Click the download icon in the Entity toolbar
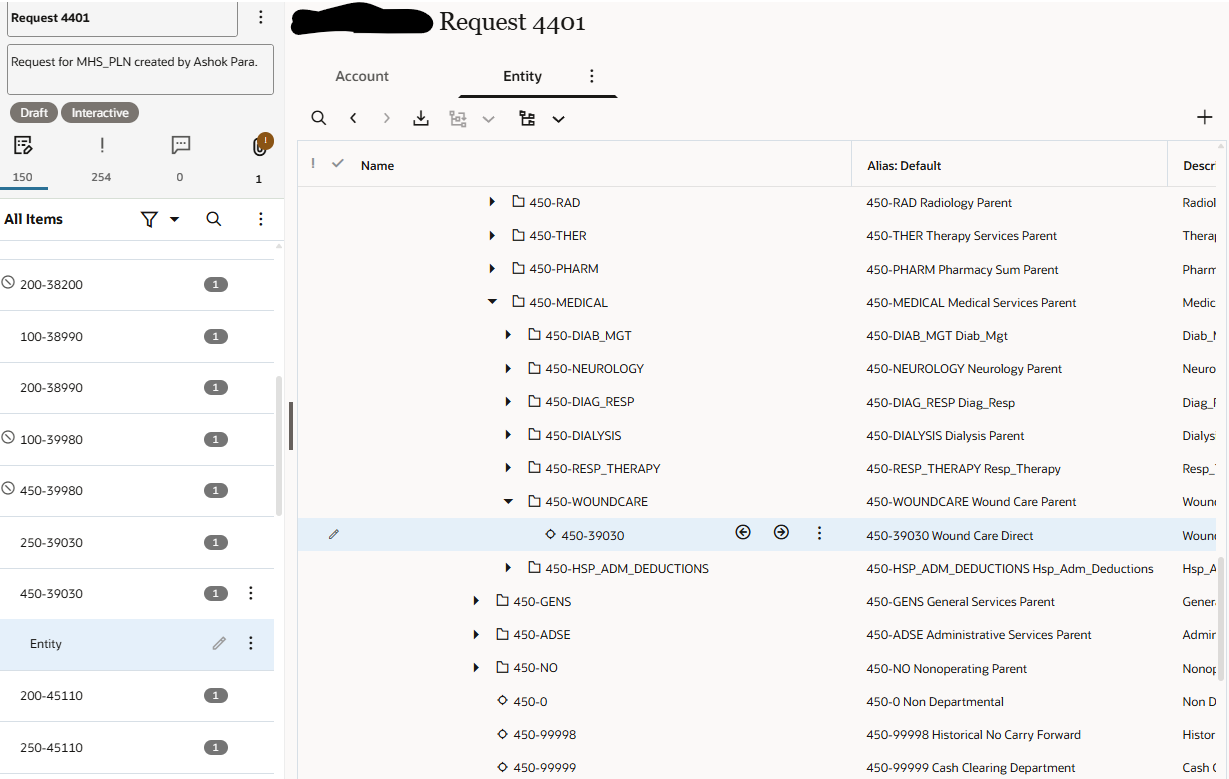This screenshot has width=1229, height=779. [421, 118]
